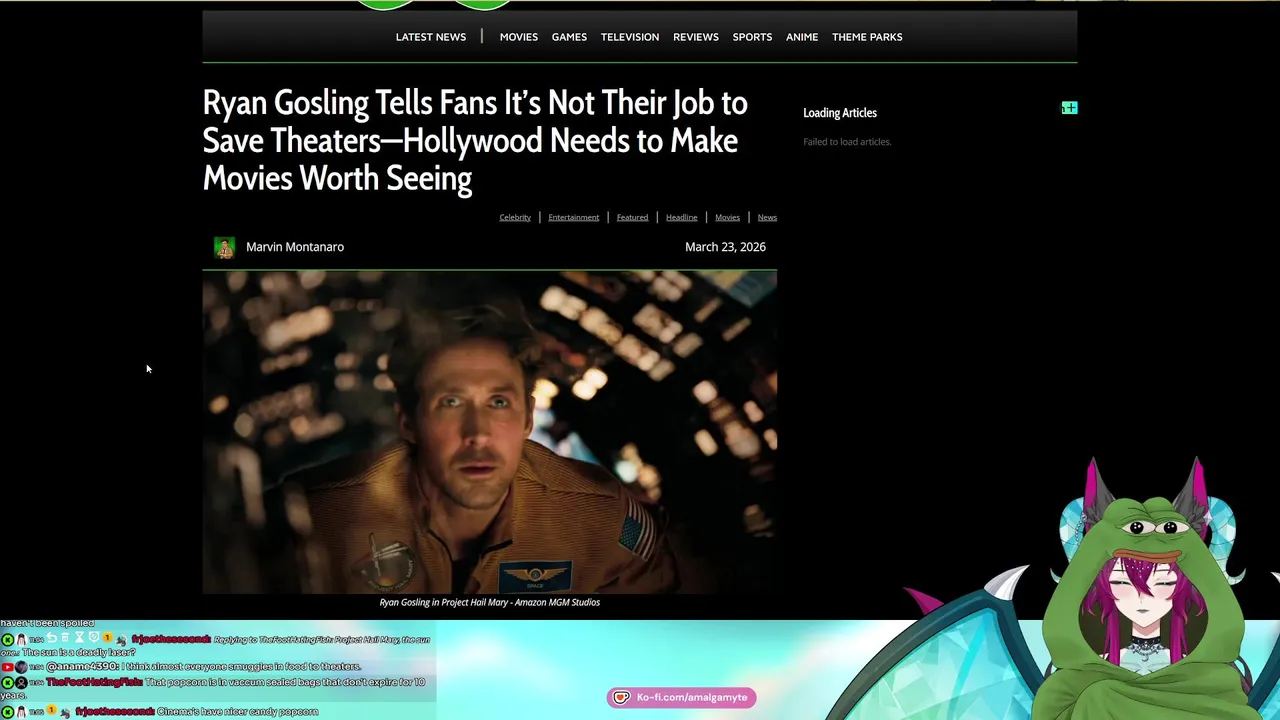Click the YouTube icon beside @aname4390
1280x720 pixels.
[7, 666]
